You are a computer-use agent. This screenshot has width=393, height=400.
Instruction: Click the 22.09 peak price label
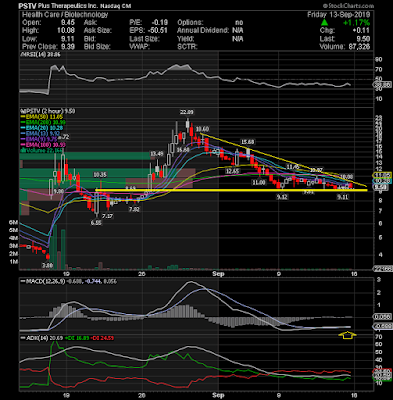187,112
